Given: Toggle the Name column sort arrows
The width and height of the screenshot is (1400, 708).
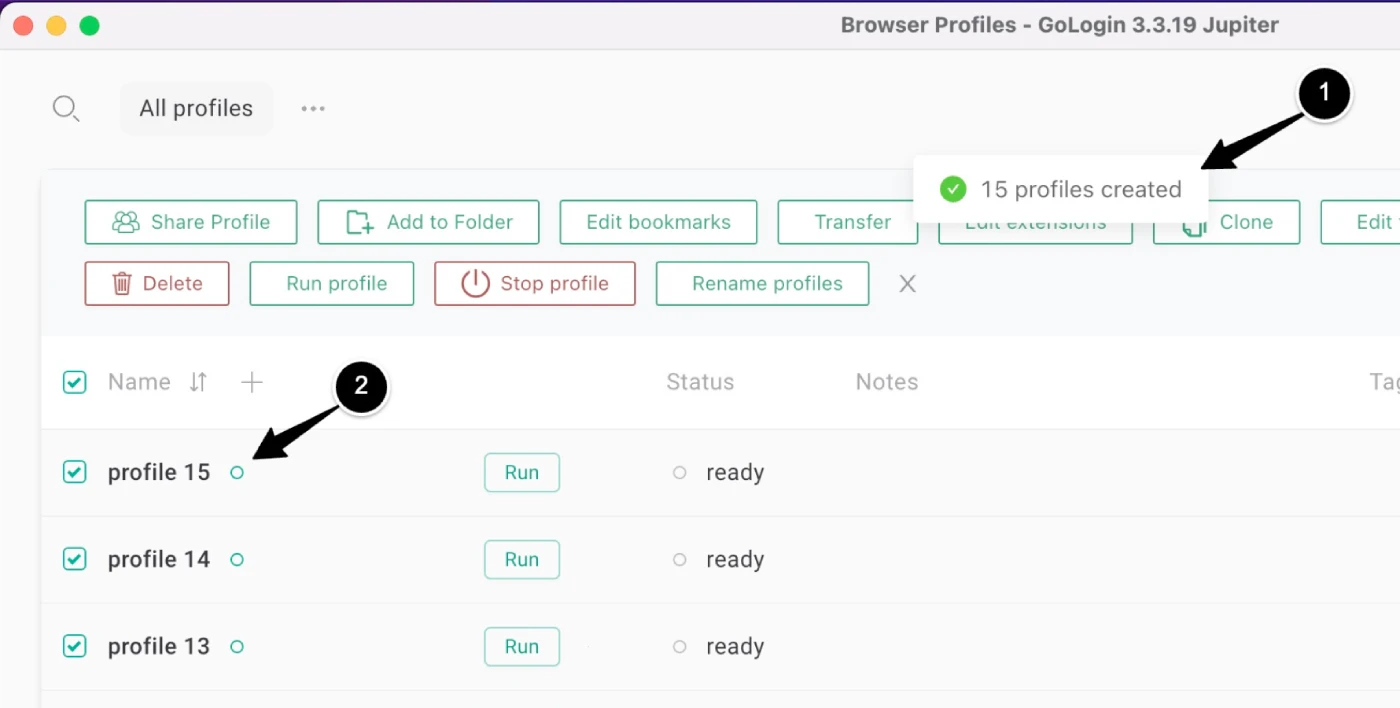Looking at the screenshot, I should click(197, 381).
